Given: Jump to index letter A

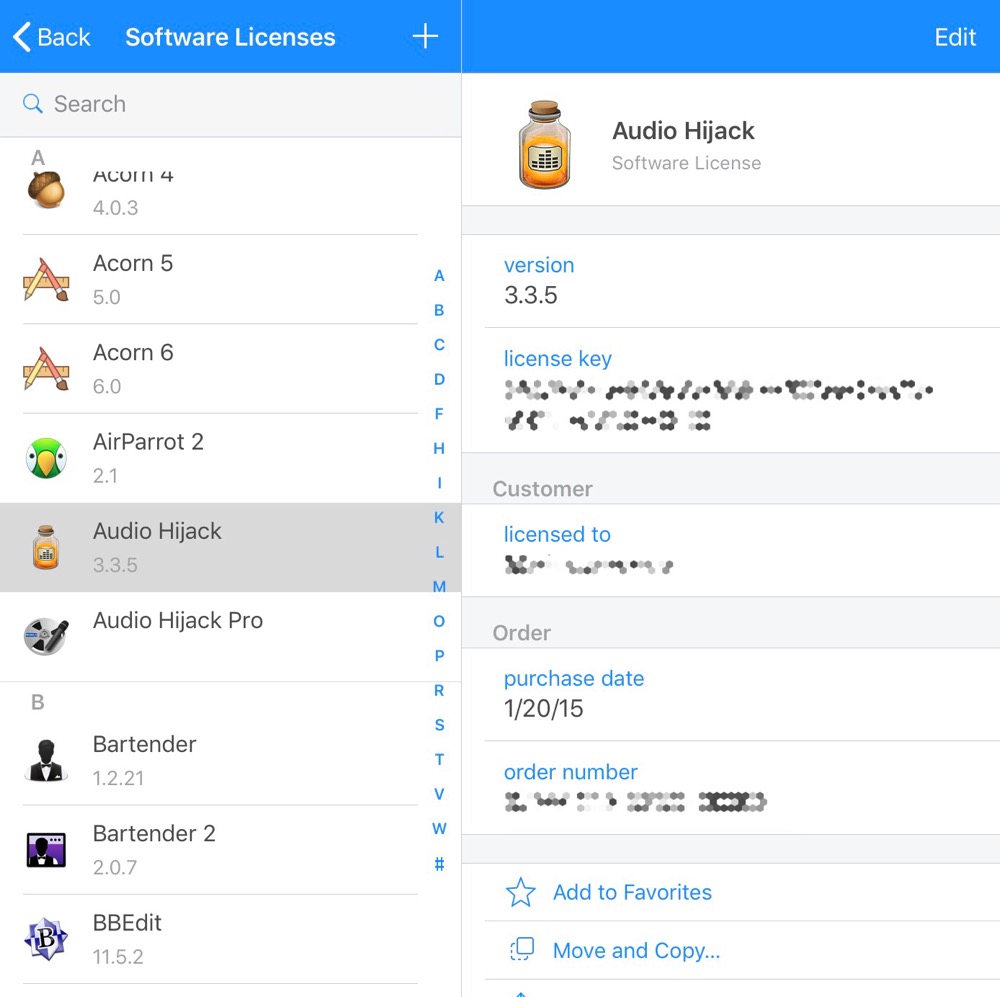Looking at the screenshot, I should 439,276.
